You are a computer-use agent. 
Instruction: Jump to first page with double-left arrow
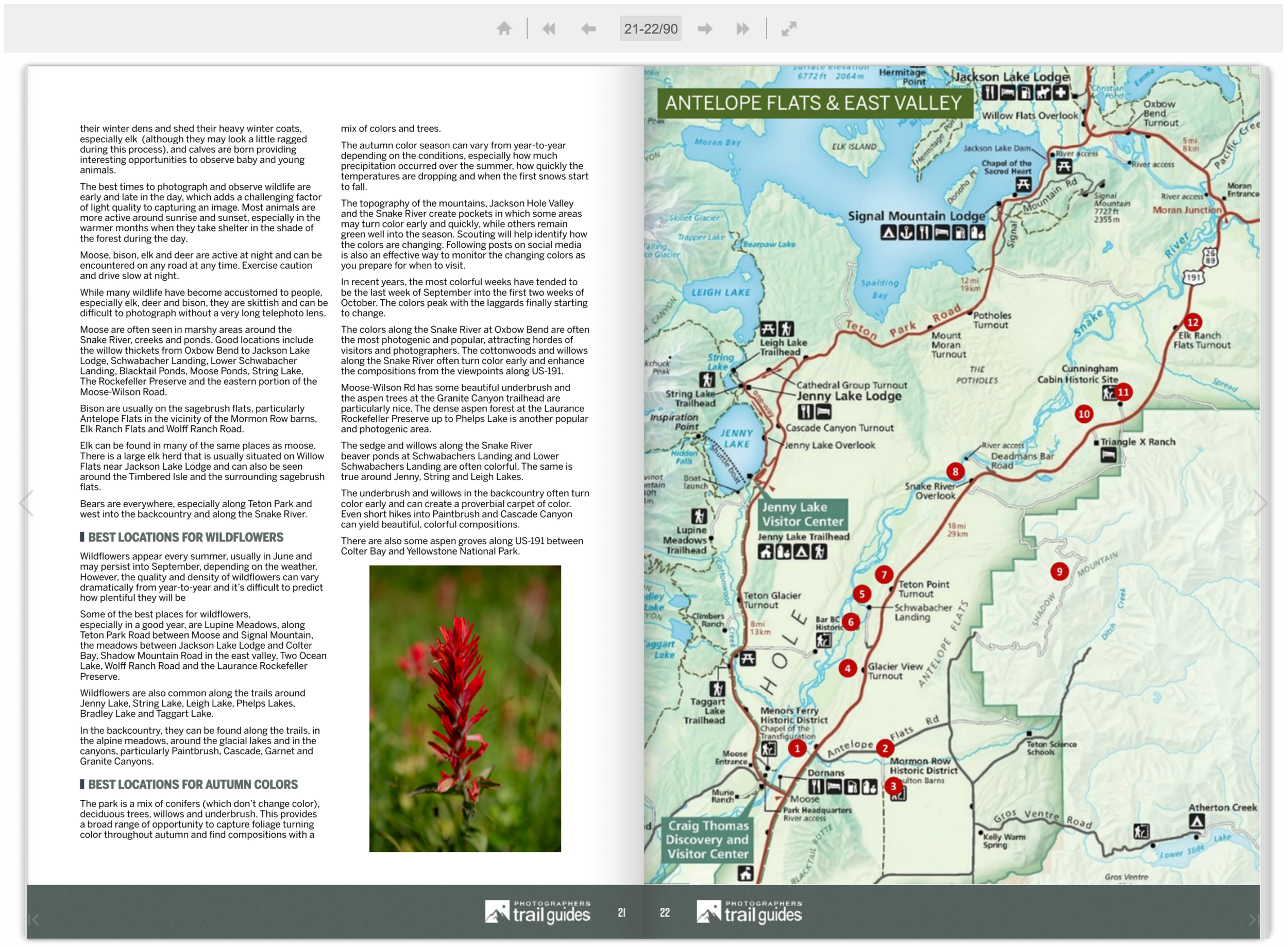548,29
